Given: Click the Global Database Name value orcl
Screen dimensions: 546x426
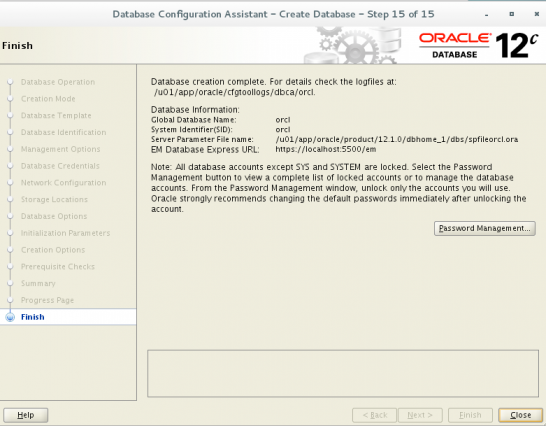Looking at the screenshot, I should click(283, 120).
